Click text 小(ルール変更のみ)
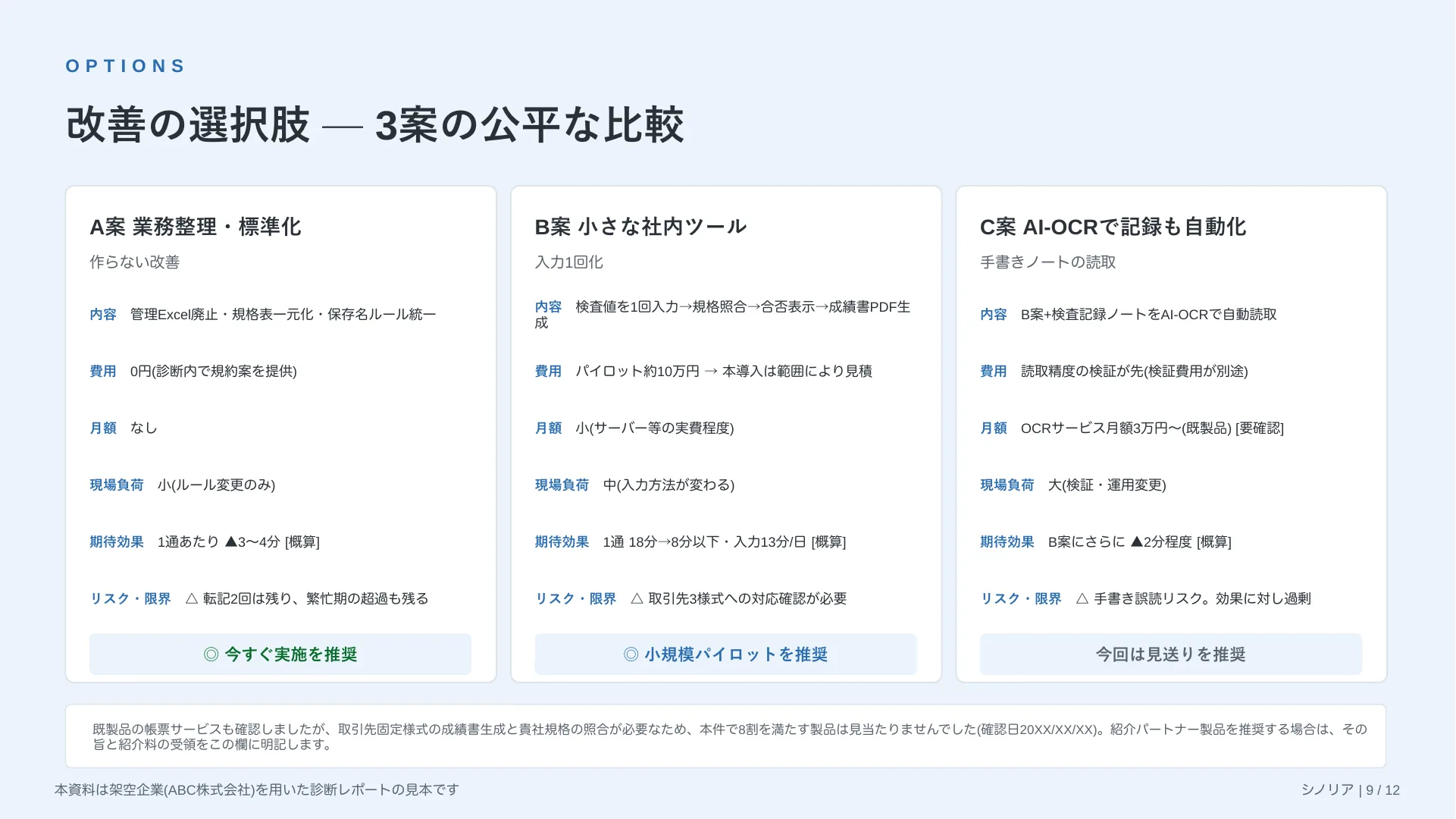Viewport: 1456px width, 819px height. [216, 485]
